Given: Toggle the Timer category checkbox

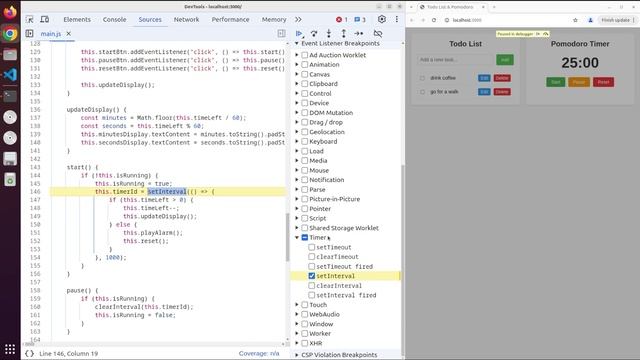Looking at the screenshot, I should [304, 237].
